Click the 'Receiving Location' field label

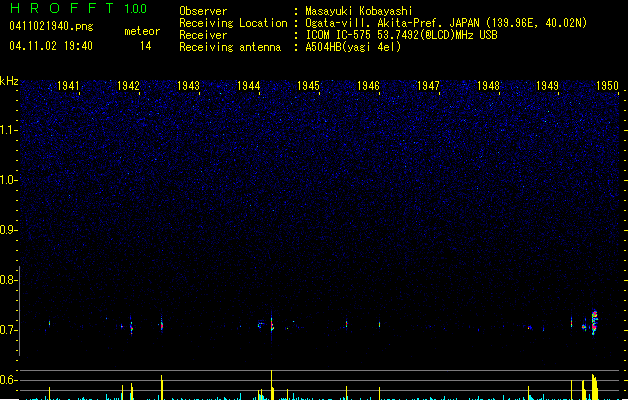pos(233,23)
